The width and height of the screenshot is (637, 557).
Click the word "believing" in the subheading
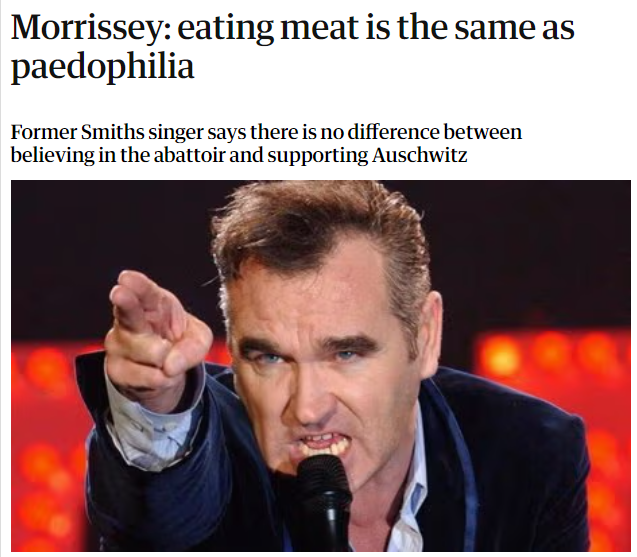[50, 156]
